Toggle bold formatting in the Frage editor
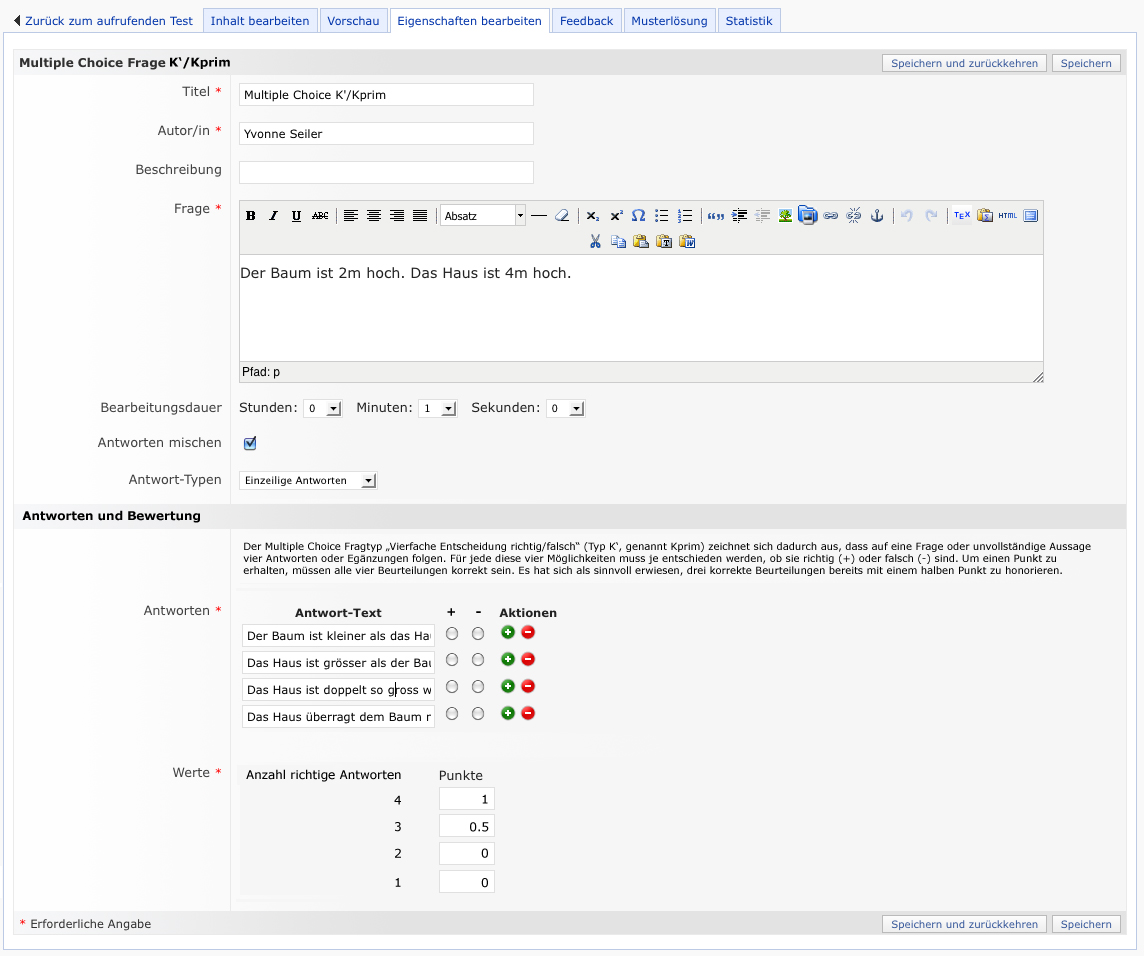The width and height of the screenshot is (1144, 956). pyautogui.click(x=251, y=216)
